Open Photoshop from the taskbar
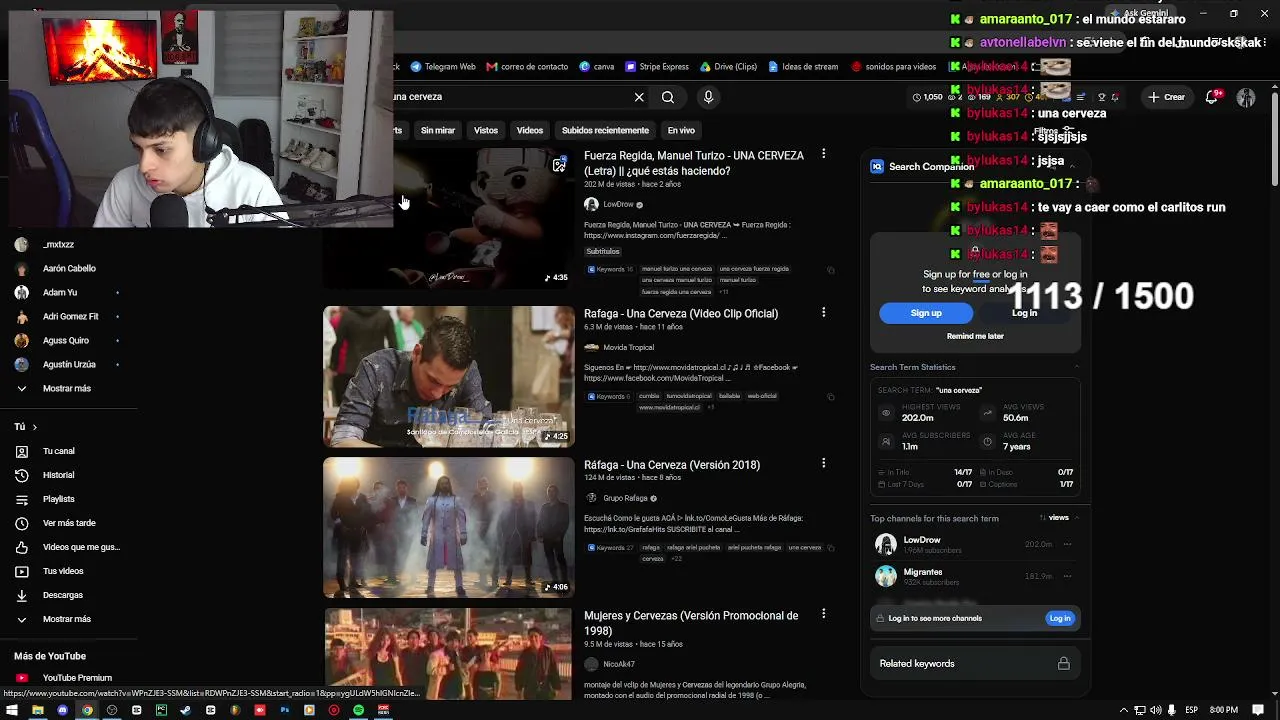This screenshot has height=720, width=1280. 284,710
